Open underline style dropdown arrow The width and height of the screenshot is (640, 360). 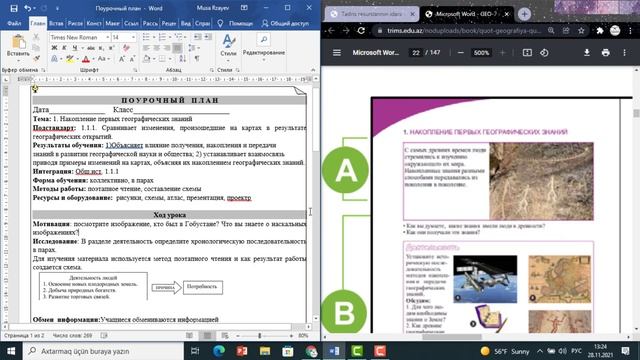tap(82, 48)
